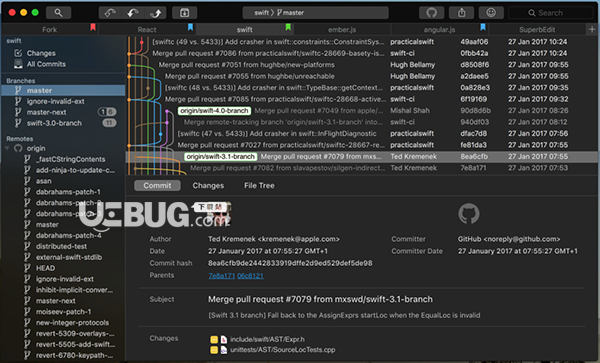The width and height of the screenshot is (600, 363).
Task: Select commit 49aaf06 in the list
Action: click(362, 42)
